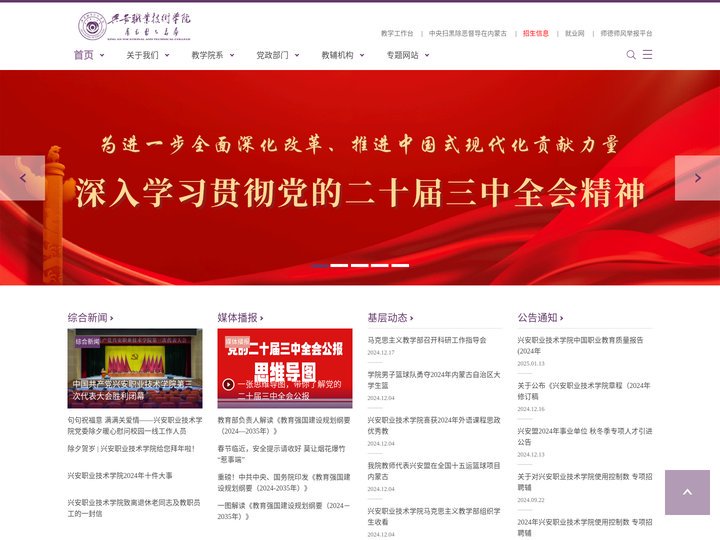Expand the 首页 dropdown chevron
Viewport: 720px width, 540px height.
(102, 55)
